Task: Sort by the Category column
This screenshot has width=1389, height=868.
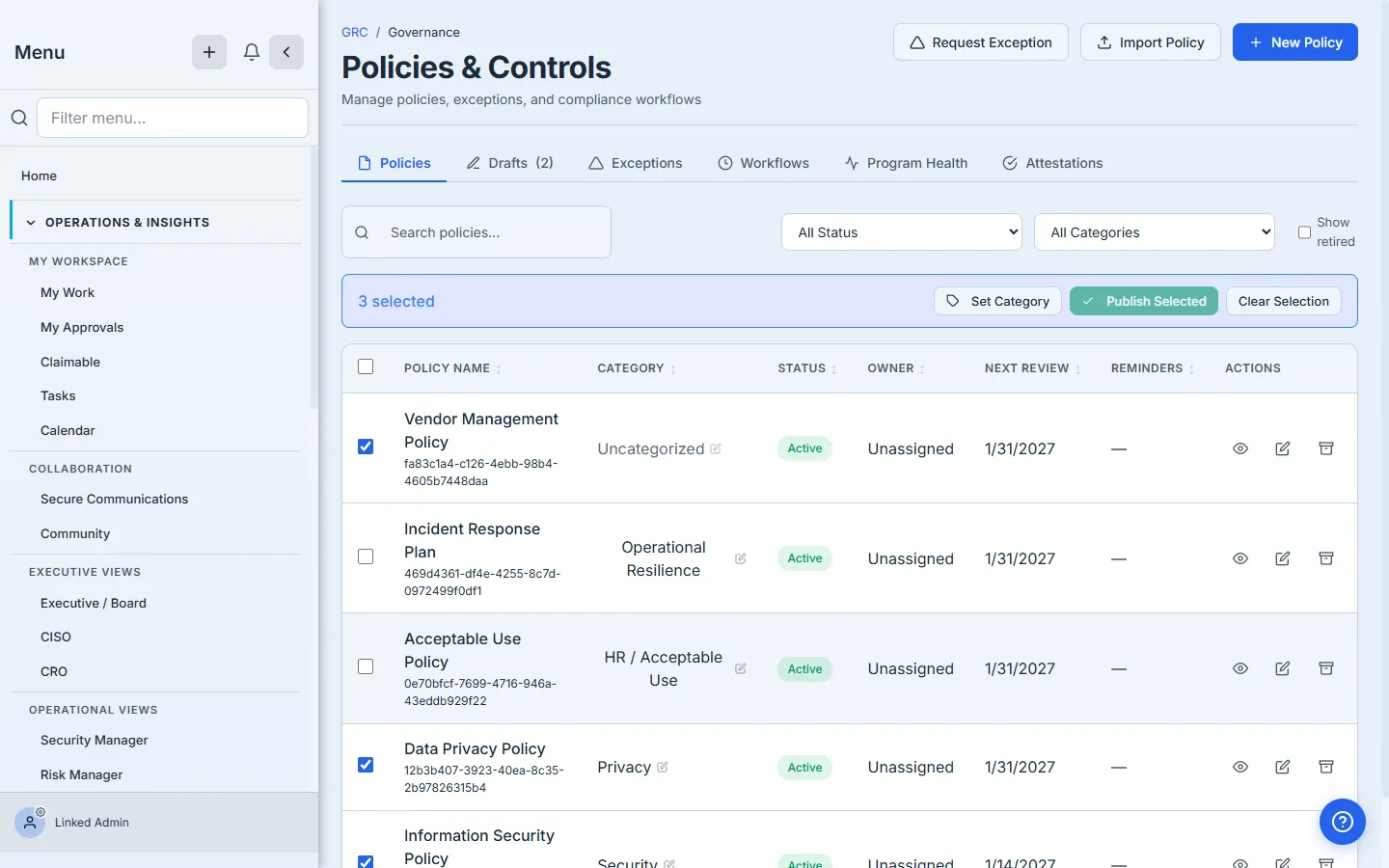Action: tap(637, 368)
